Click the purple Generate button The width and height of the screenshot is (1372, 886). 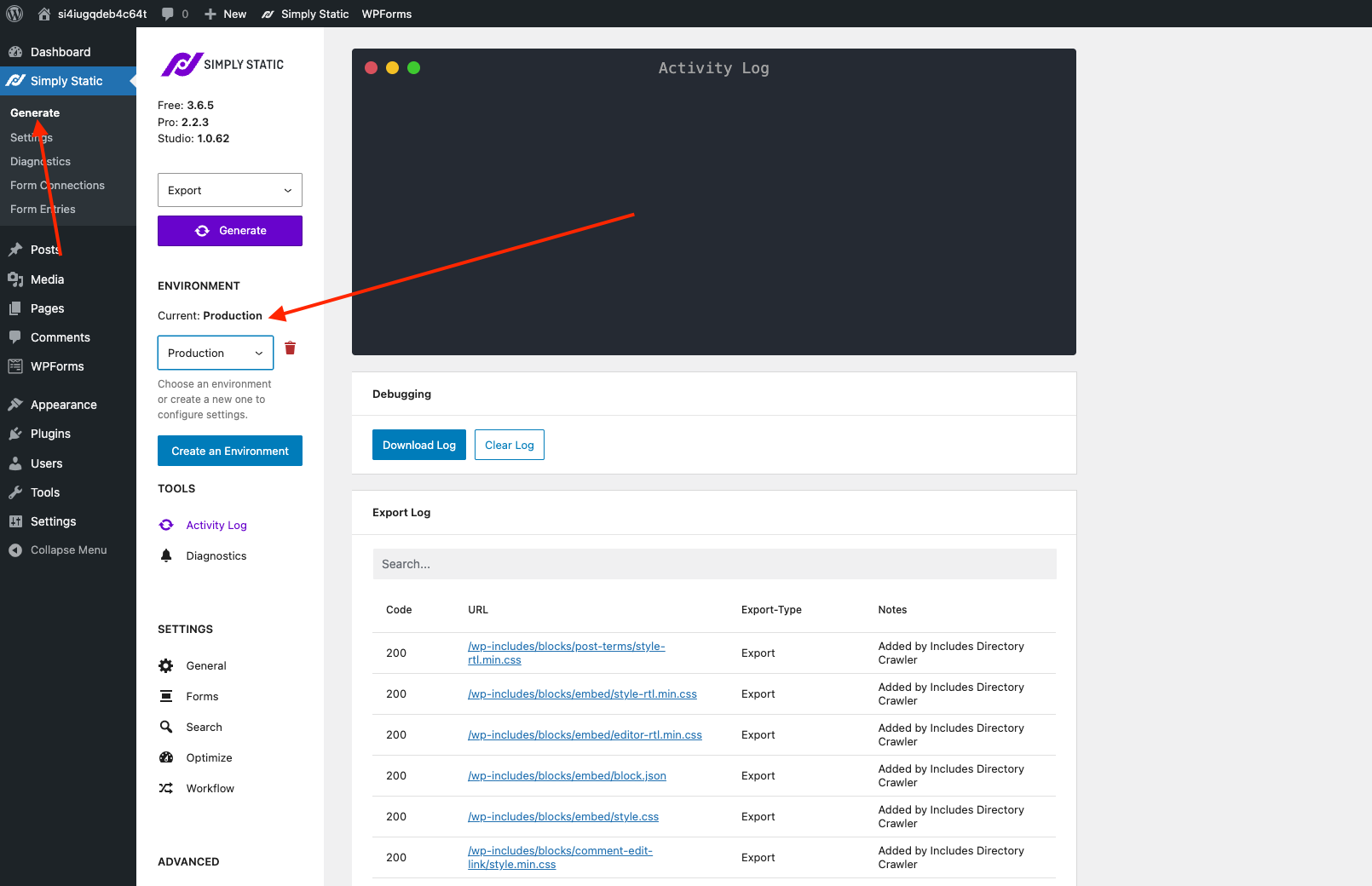[230, 231]
